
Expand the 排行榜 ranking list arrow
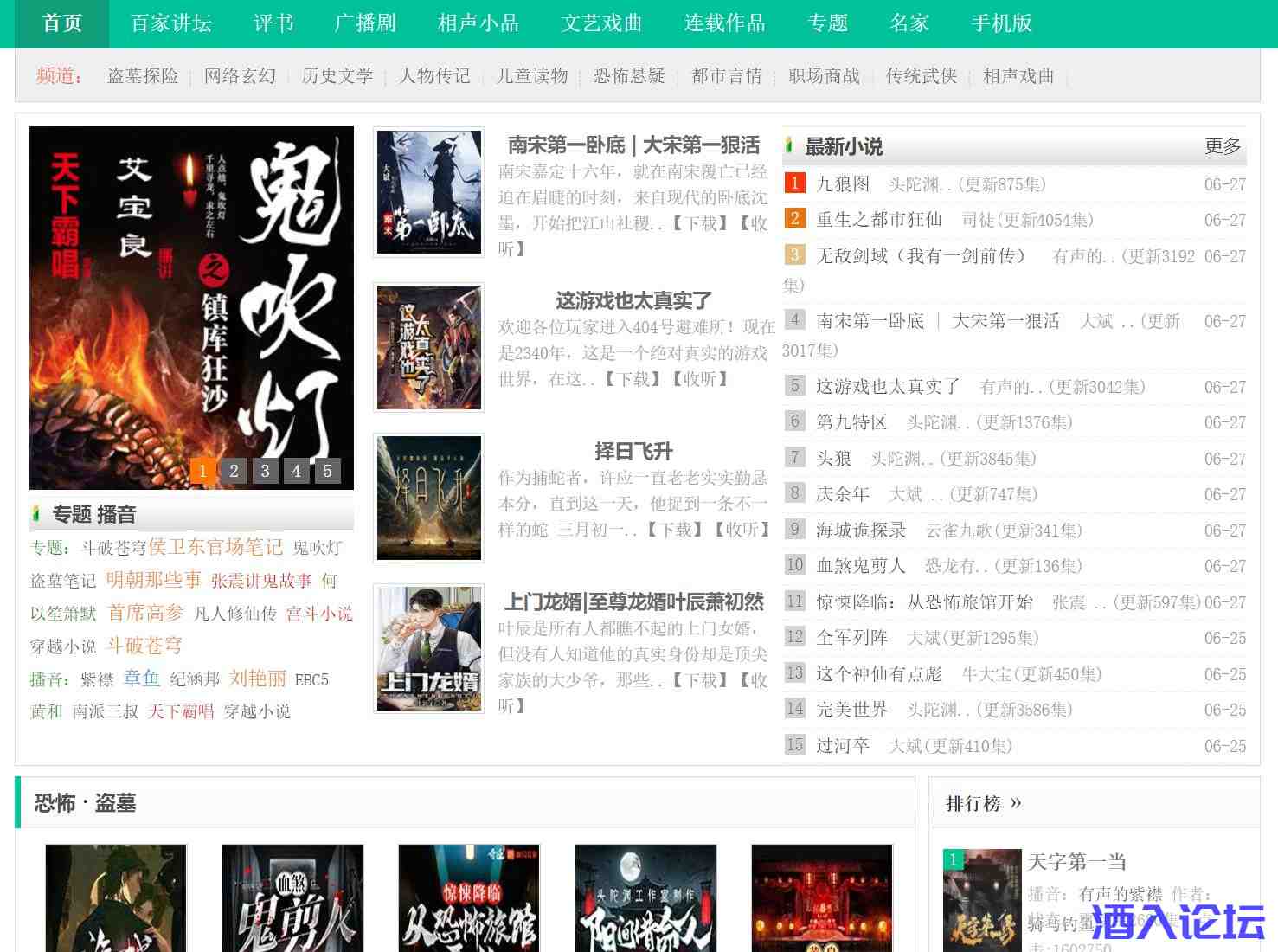coord(1016,803)
